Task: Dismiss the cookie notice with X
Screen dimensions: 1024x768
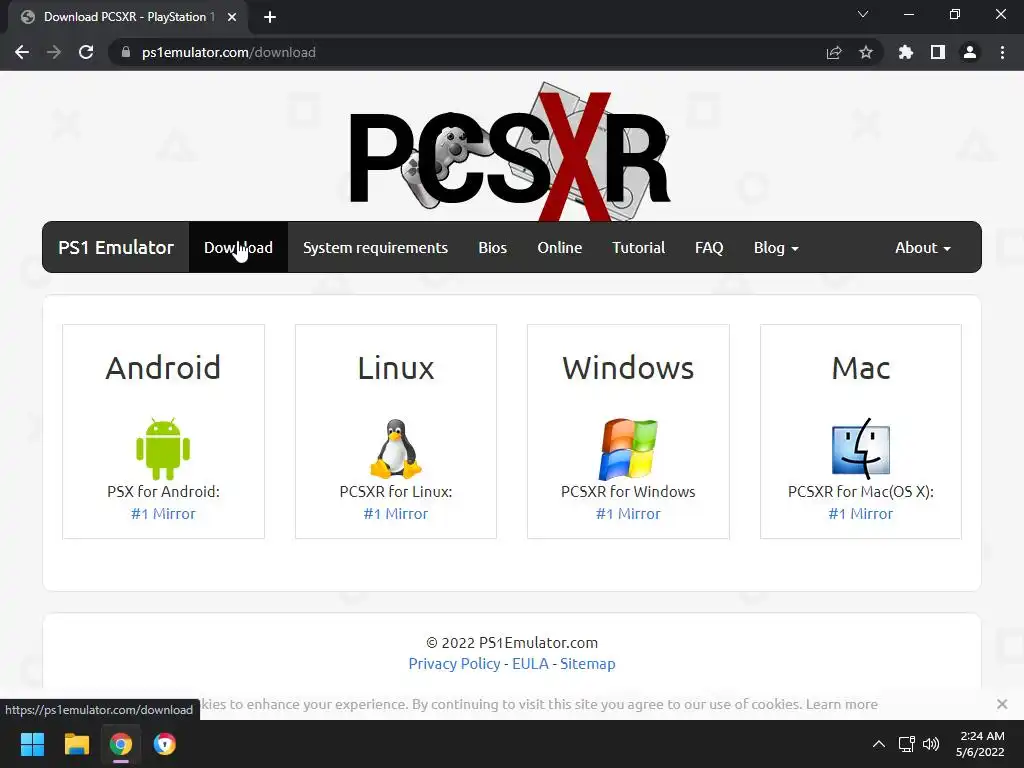Action: [x=1002, y=704]
